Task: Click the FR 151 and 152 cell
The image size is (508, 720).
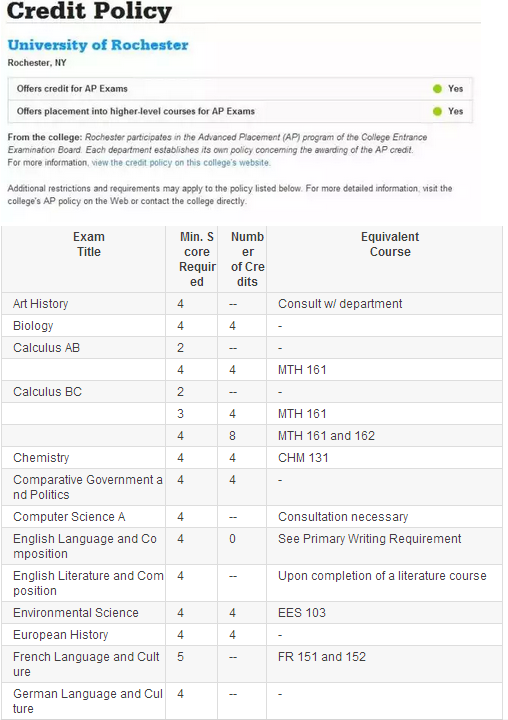Action: [x=384, y=664]
